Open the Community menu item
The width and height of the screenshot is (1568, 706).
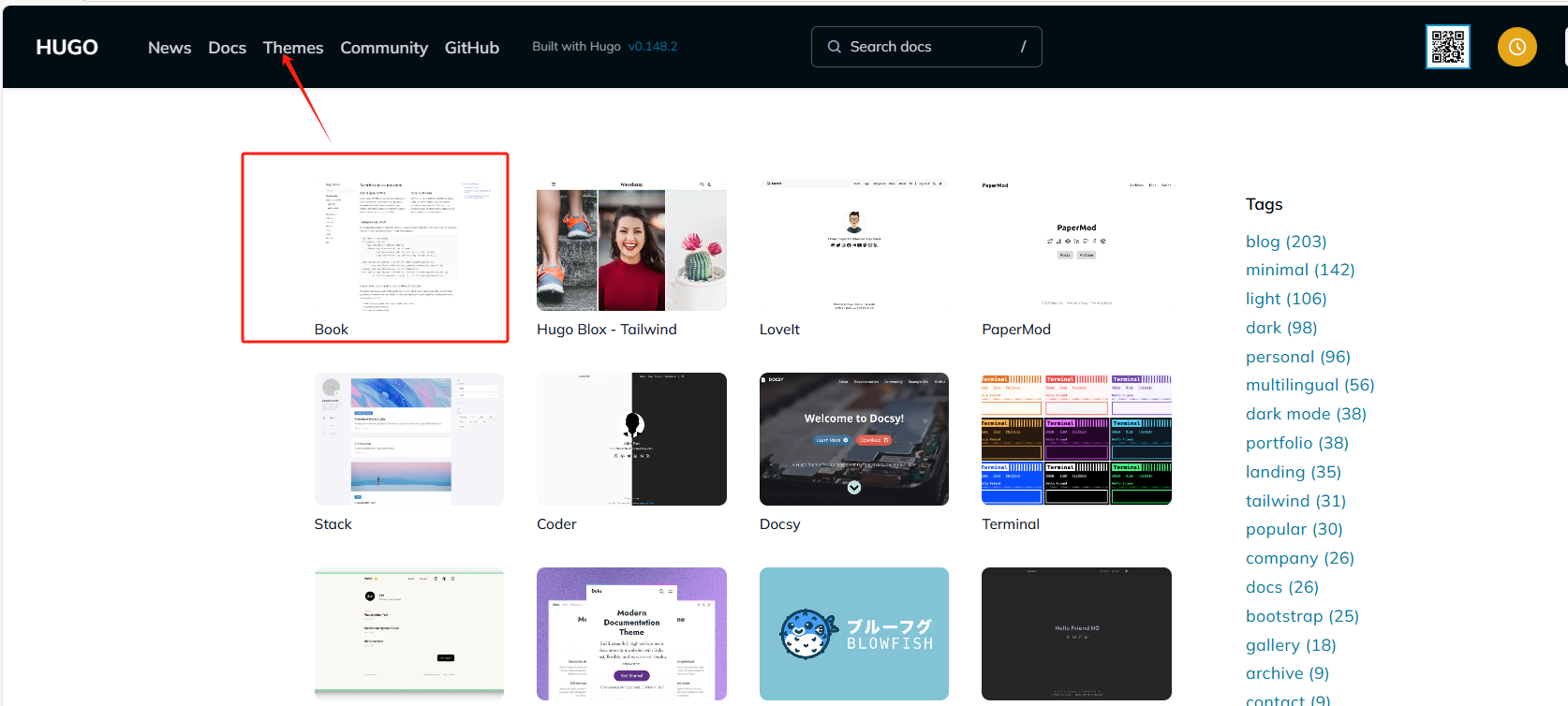pyautogui.click(x=384, y=48)
